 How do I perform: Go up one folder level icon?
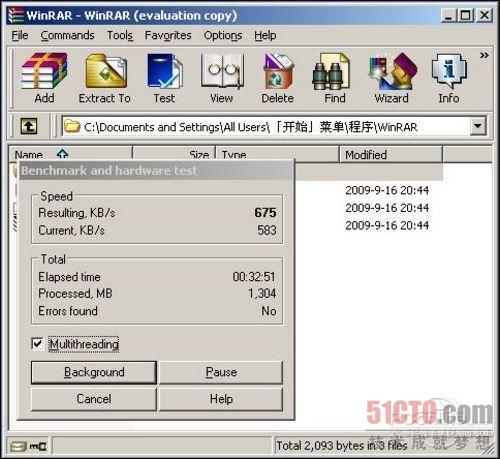tap(29, 126)
